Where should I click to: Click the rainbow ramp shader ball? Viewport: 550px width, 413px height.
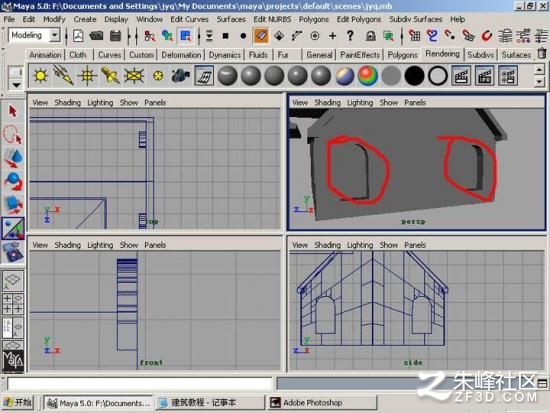[x=368, y=75]
